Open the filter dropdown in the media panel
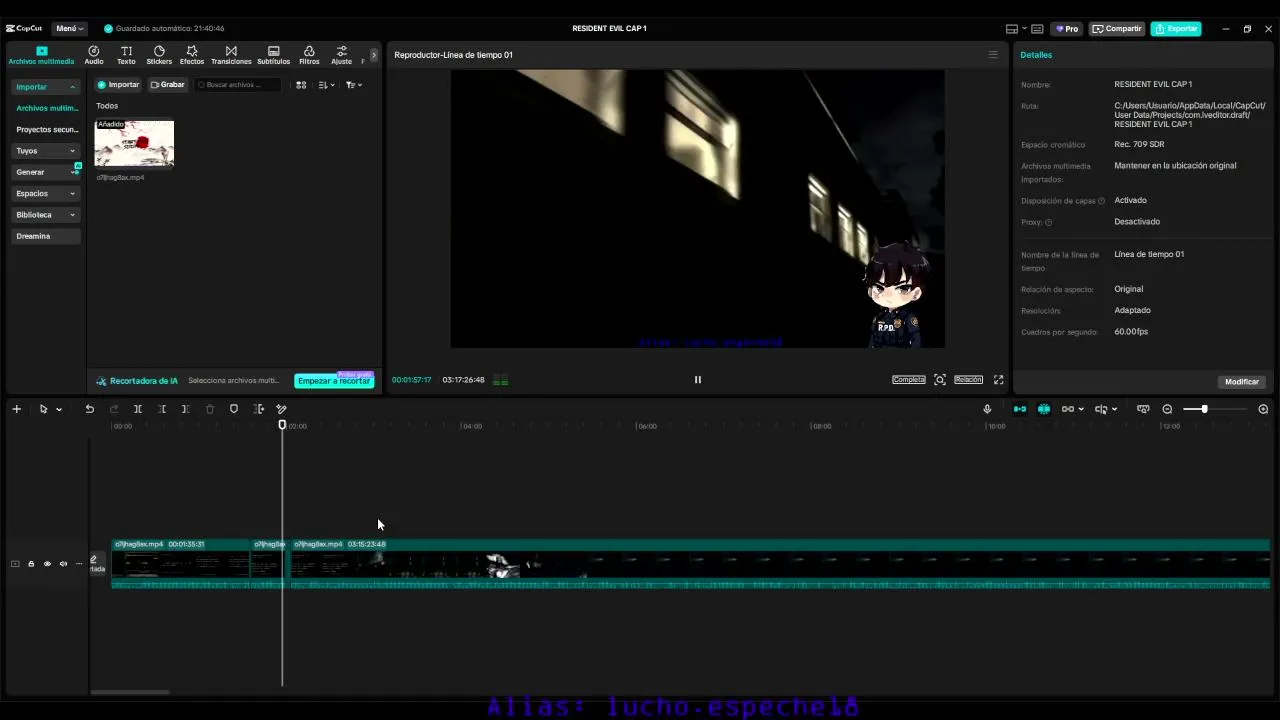This screenshot has height=720, width=1280. click(x=354, y=85)
